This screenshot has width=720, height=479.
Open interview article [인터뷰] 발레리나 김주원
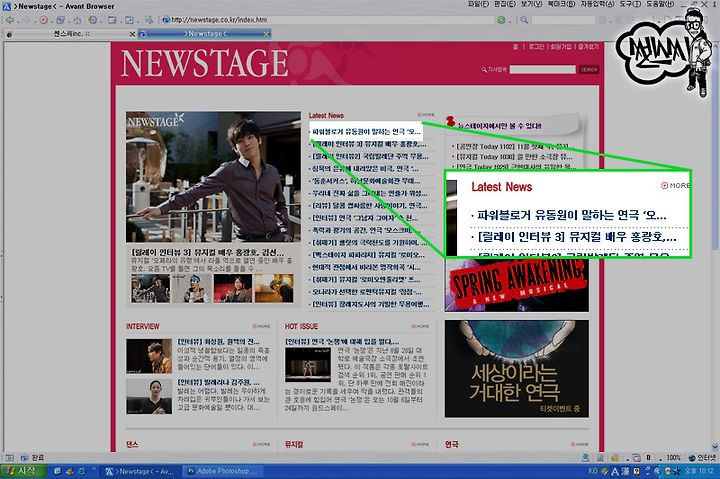click(219, 382)
